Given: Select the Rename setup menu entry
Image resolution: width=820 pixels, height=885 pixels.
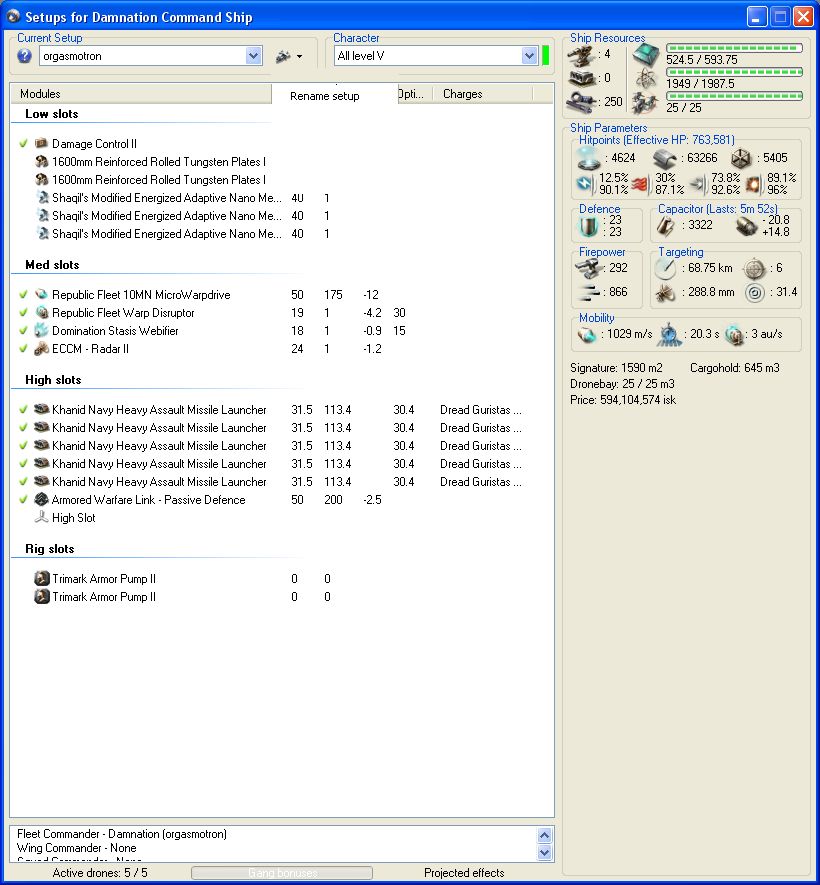Looking at the screenshot, I should pos(325,96).
